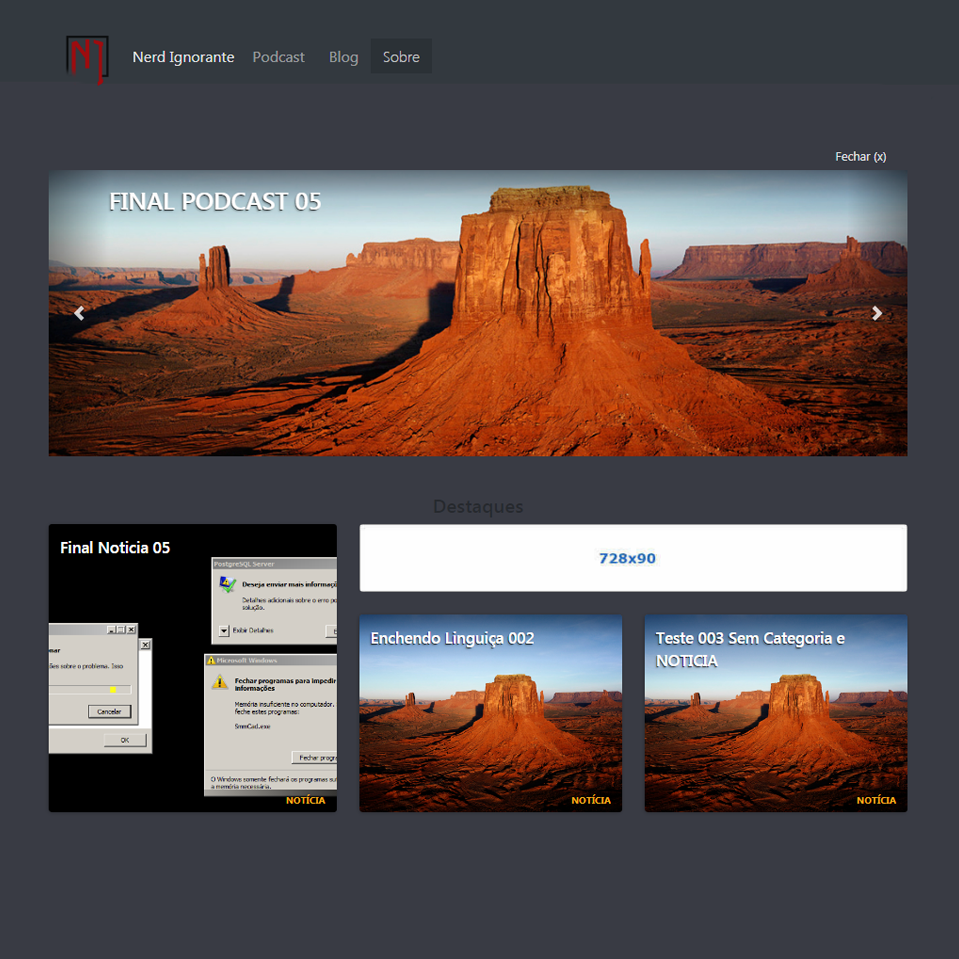This screenshot has width=959, height=959.
Task: Select the Sobre menu item
Action: [401, 56]
